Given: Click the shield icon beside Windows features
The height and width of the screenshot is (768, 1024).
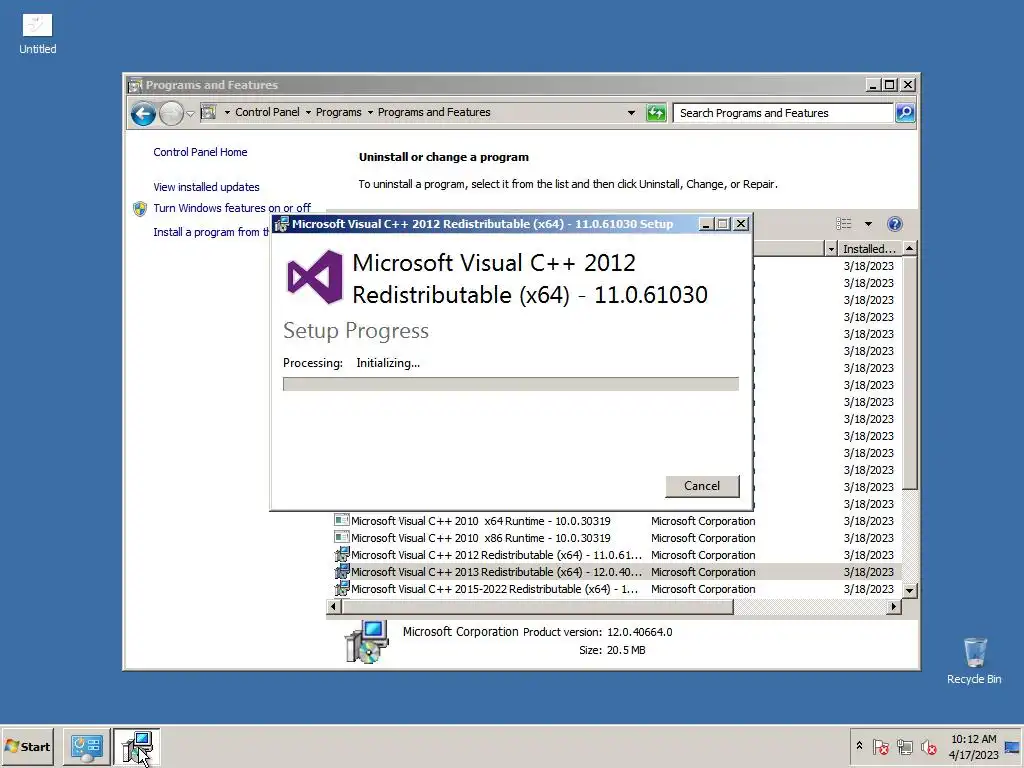Looking at the screenshot, I should click(140, 208).
